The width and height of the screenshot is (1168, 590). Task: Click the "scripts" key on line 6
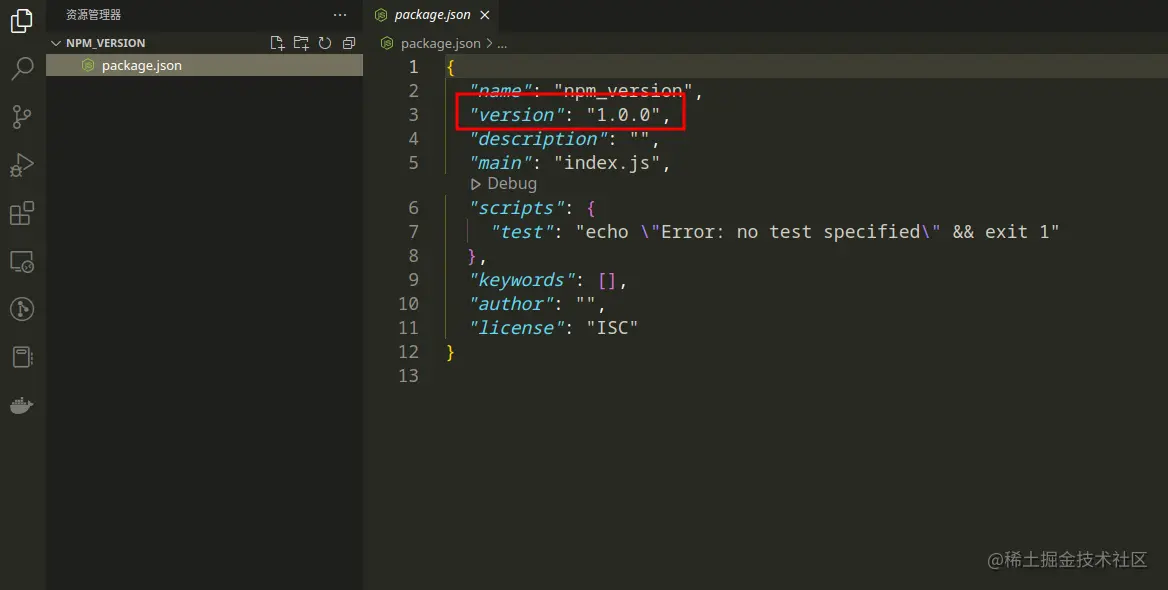pyautogui.click(x=517, y=208)
